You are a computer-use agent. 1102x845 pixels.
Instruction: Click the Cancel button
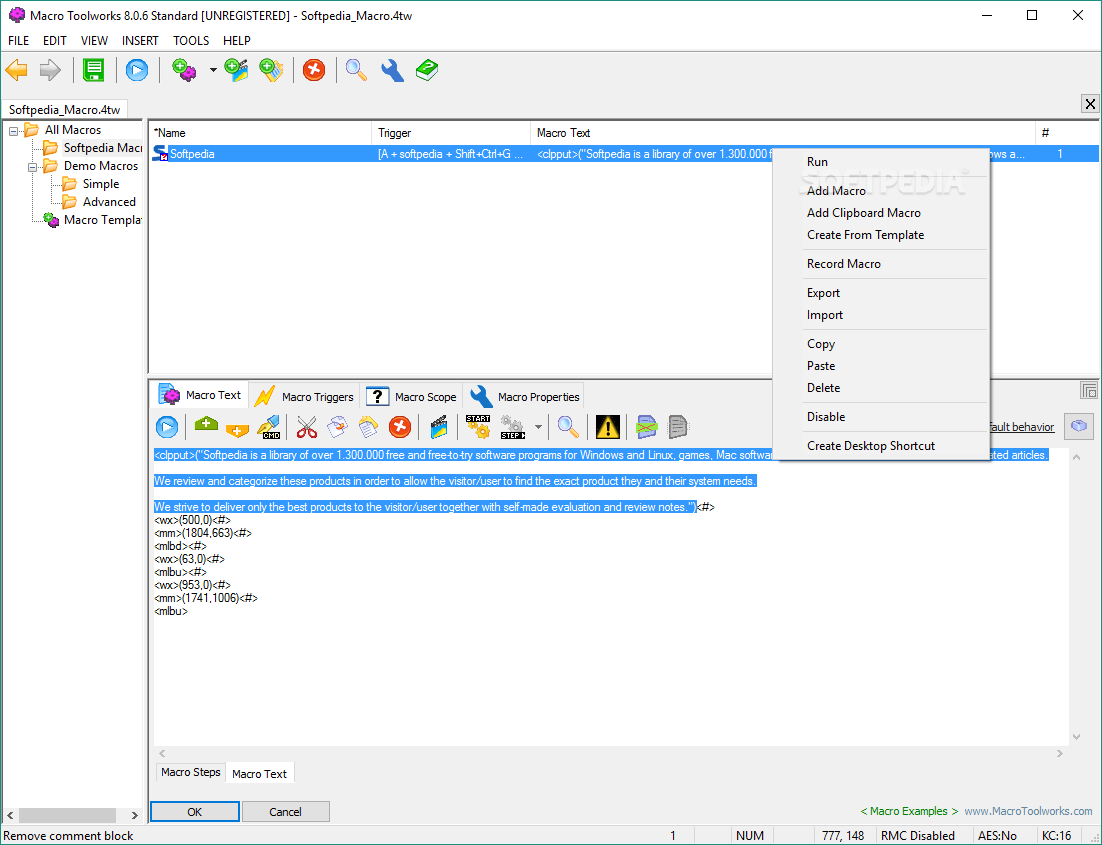coord(285,811)
